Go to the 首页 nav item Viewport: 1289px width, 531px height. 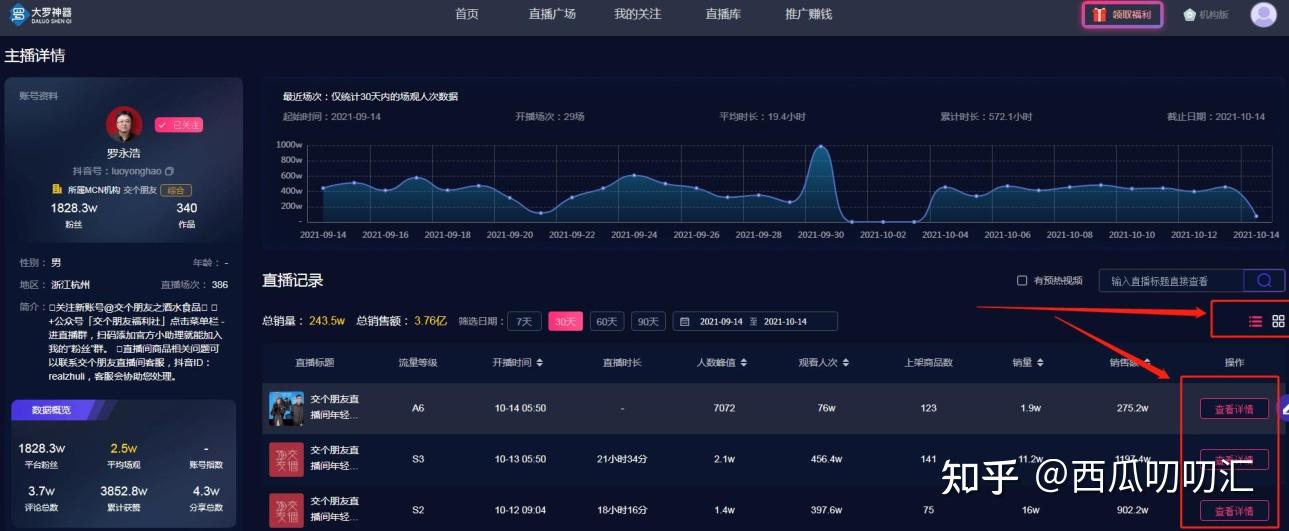(467, 14)
